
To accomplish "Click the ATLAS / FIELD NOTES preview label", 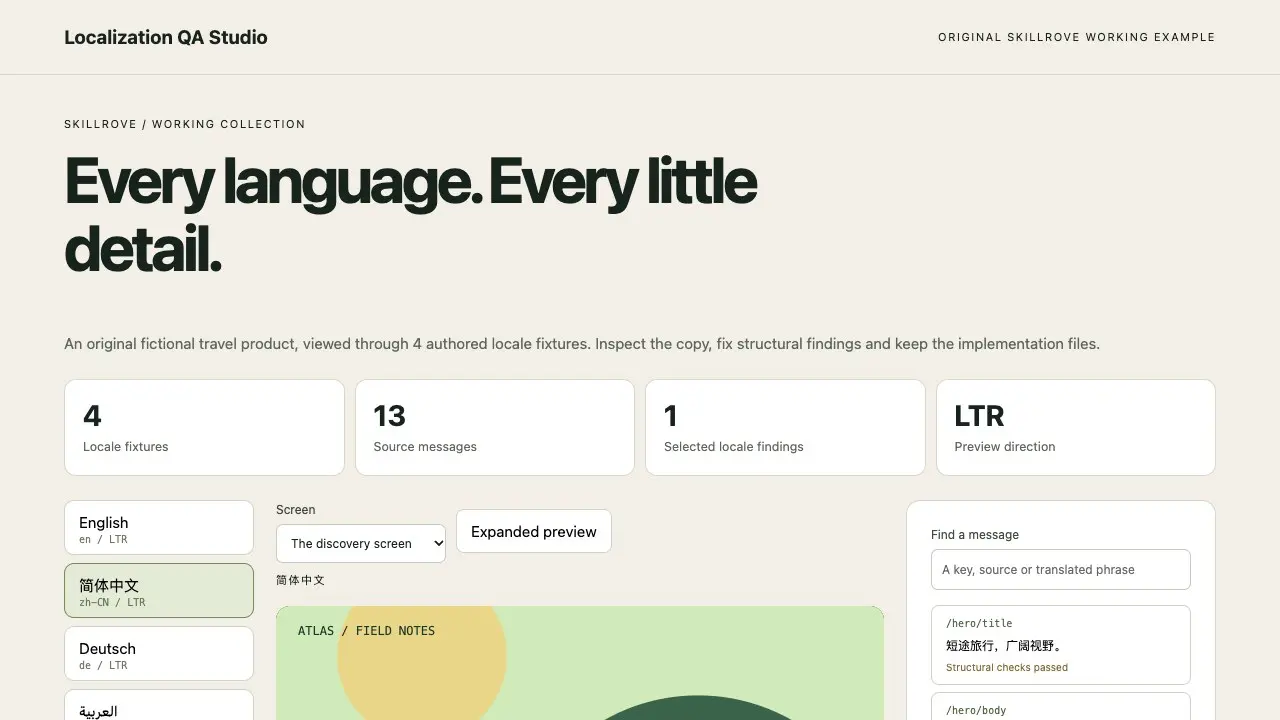I will [x=366, y=631].
